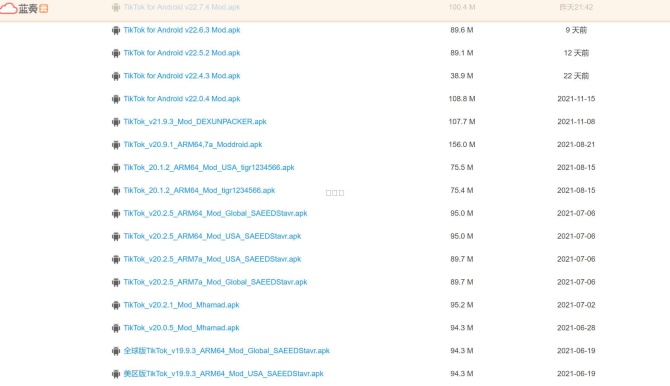Viewport: 670px width, 386px height.
Task: Click the 2021-06-28 date
Action: click(576, 327)
